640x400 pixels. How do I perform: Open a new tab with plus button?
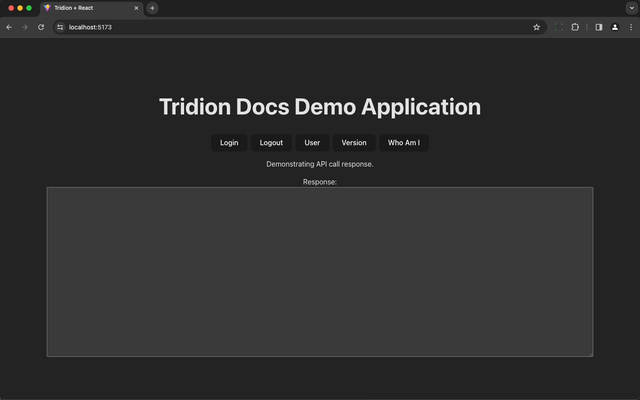[x=152, y=8]
